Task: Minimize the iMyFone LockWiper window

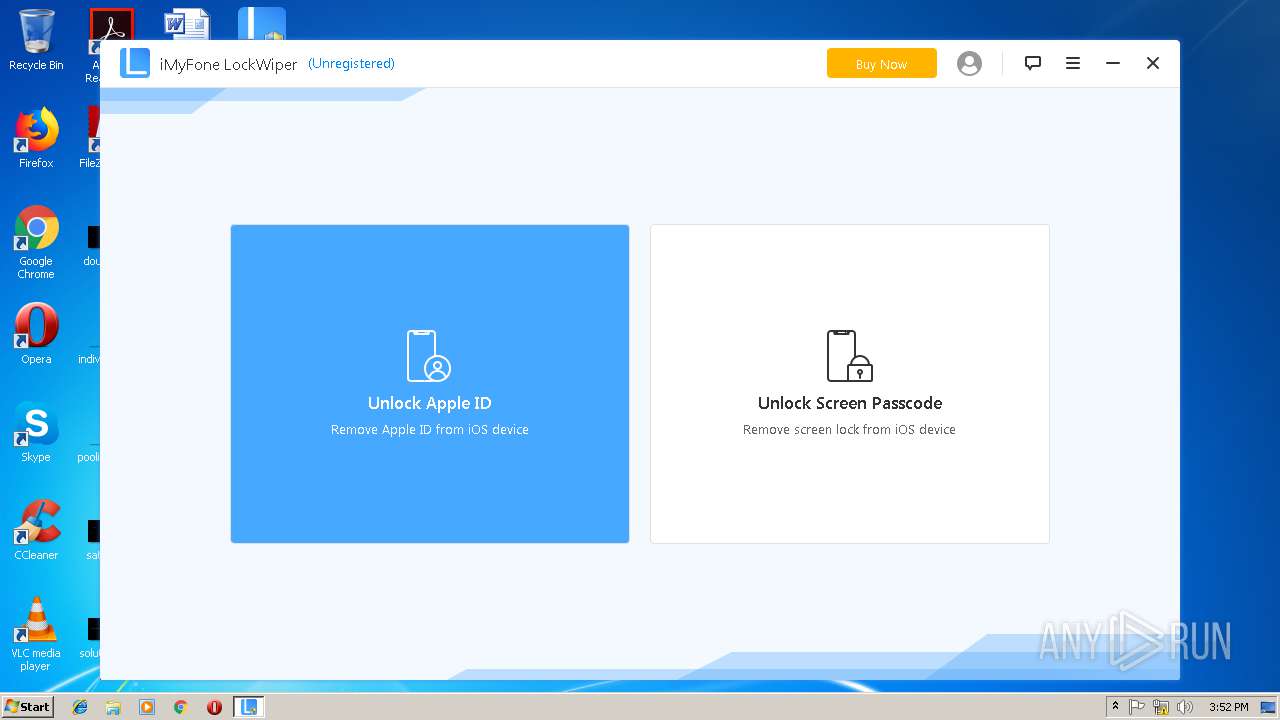Action: click(x=1113, y=63)
